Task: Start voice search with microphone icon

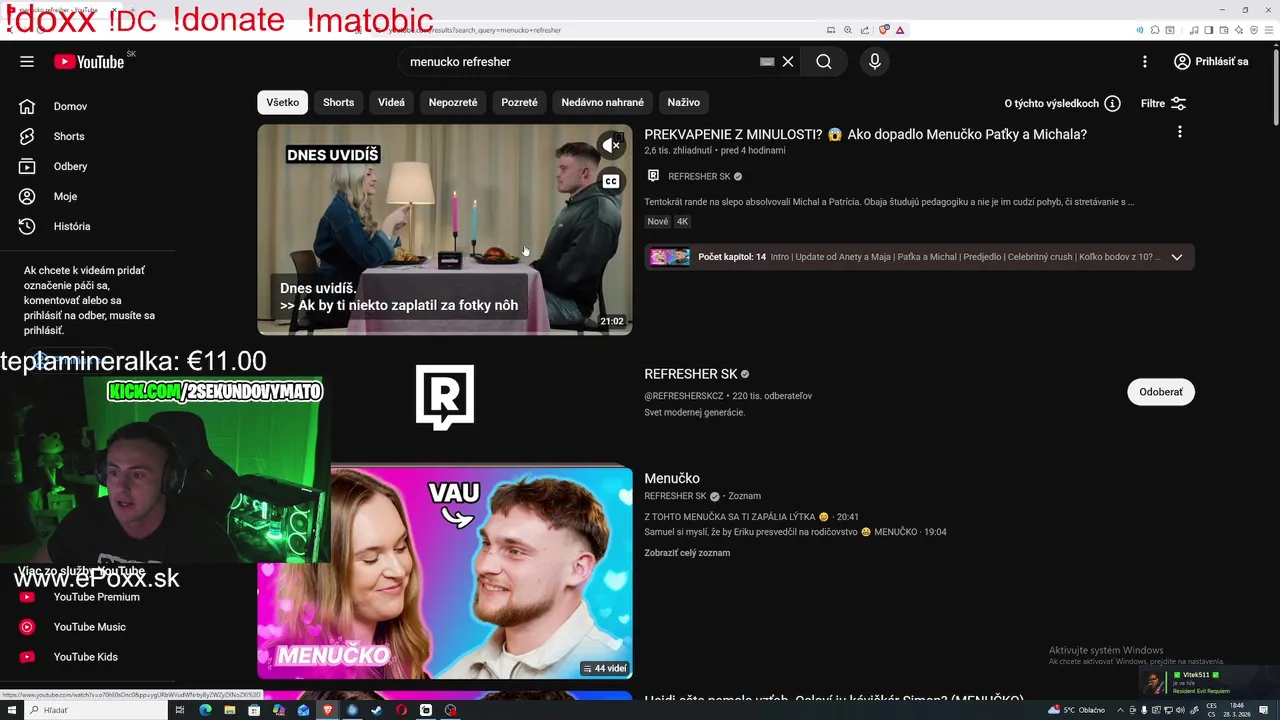Action: (875, 61)
